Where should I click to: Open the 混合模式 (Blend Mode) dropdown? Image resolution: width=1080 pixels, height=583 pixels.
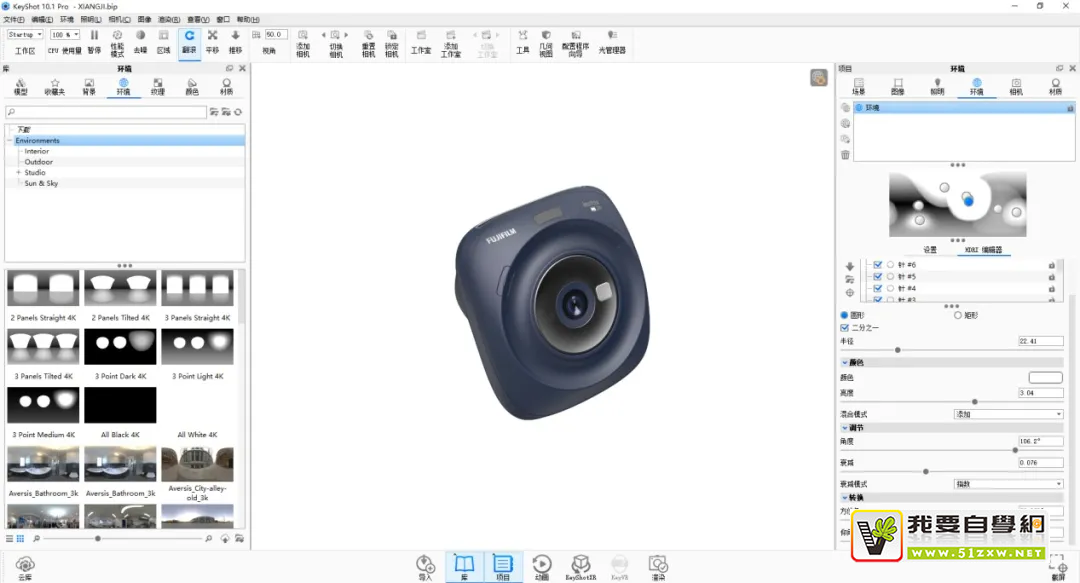tap(1008, 414)
